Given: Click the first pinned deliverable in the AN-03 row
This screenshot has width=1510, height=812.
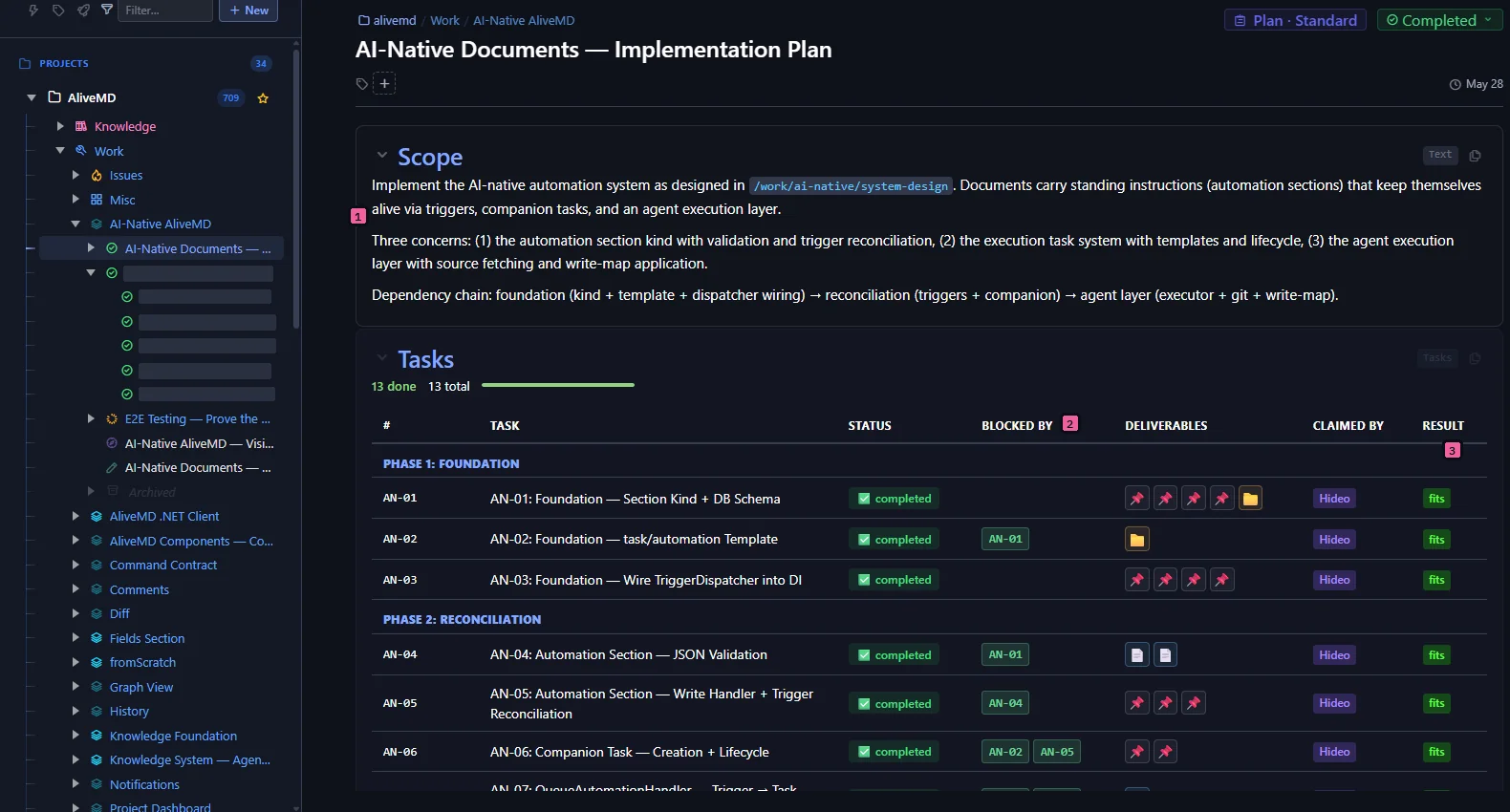Looking at the screenshot, I should click(1137, 580).
